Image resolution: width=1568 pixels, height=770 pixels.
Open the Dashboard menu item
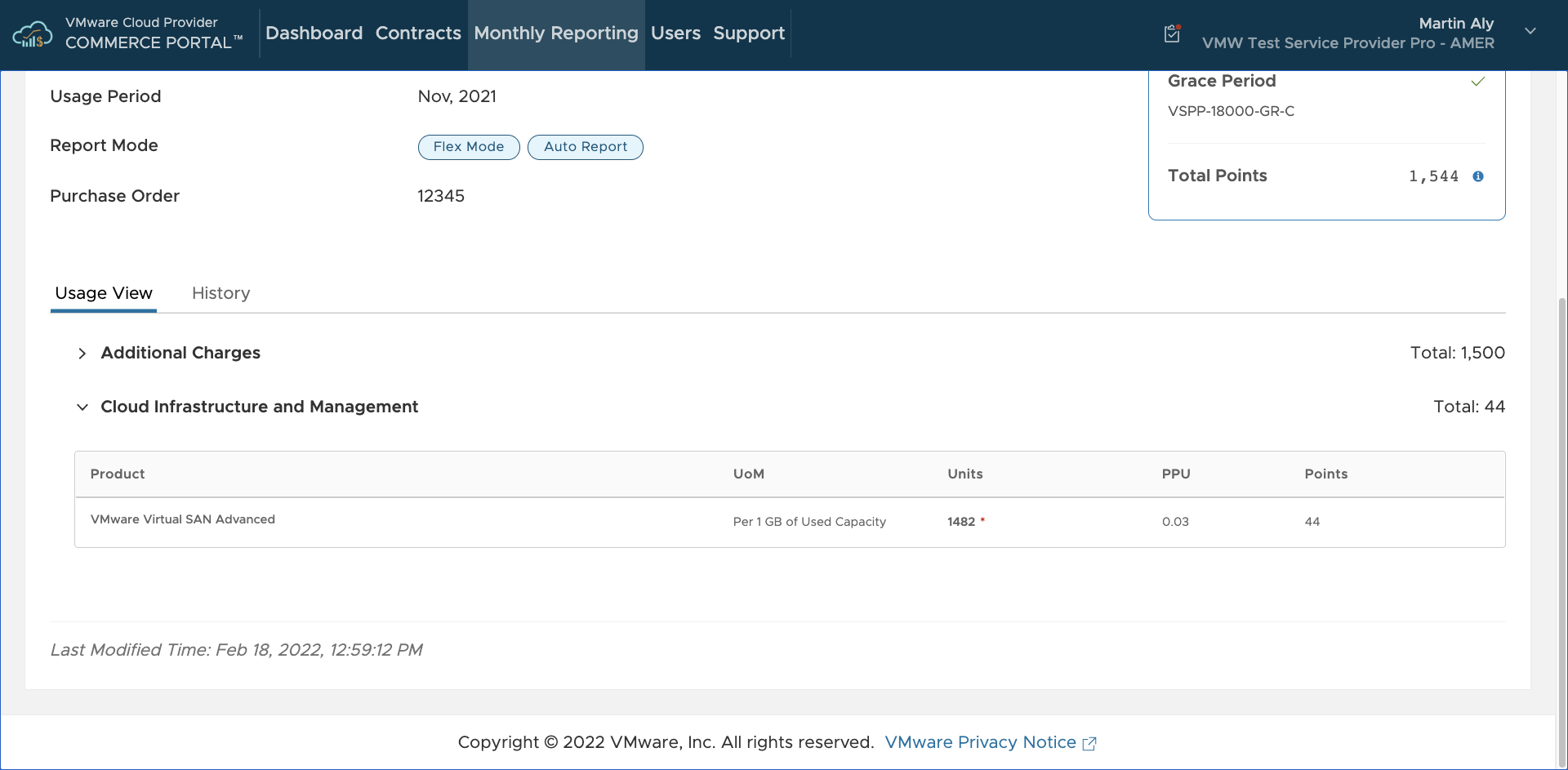click(x=314, y=33)
